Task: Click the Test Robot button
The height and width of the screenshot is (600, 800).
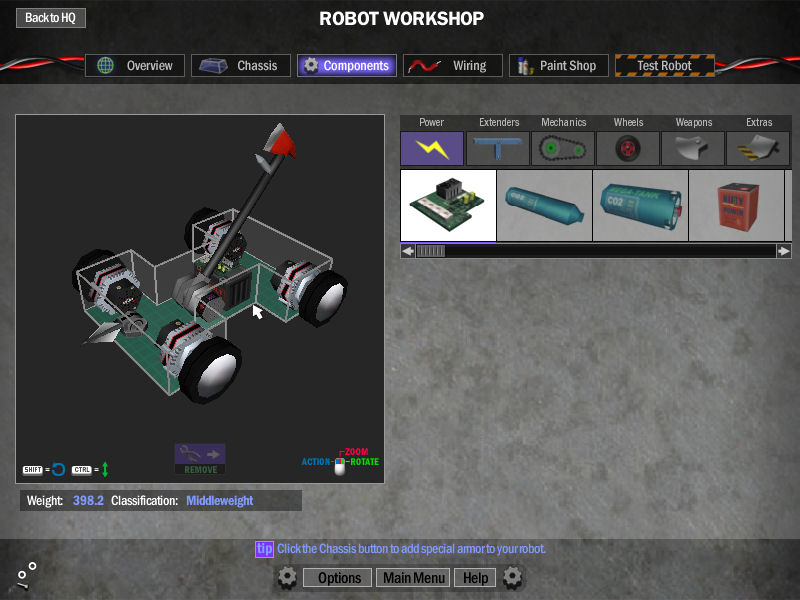Action: pos(665,65)
